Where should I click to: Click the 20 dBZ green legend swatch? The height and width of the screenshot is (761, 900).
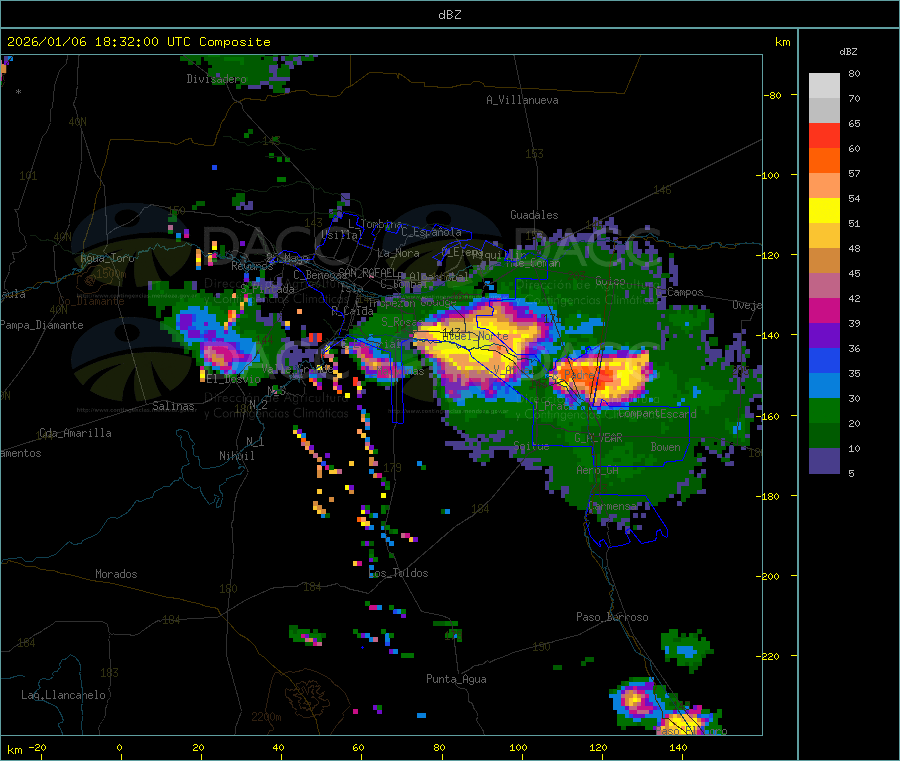[x=824, y=410]
